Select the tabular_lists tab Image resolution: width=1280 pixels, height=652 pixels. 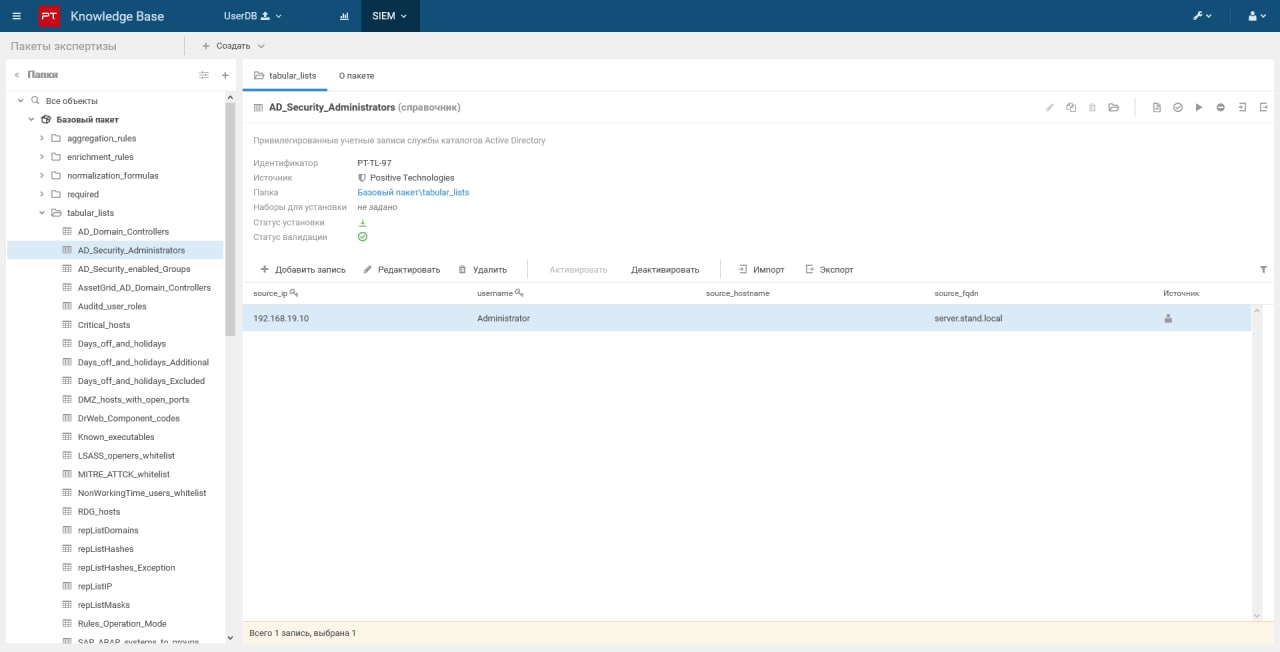tap(285, 75)
